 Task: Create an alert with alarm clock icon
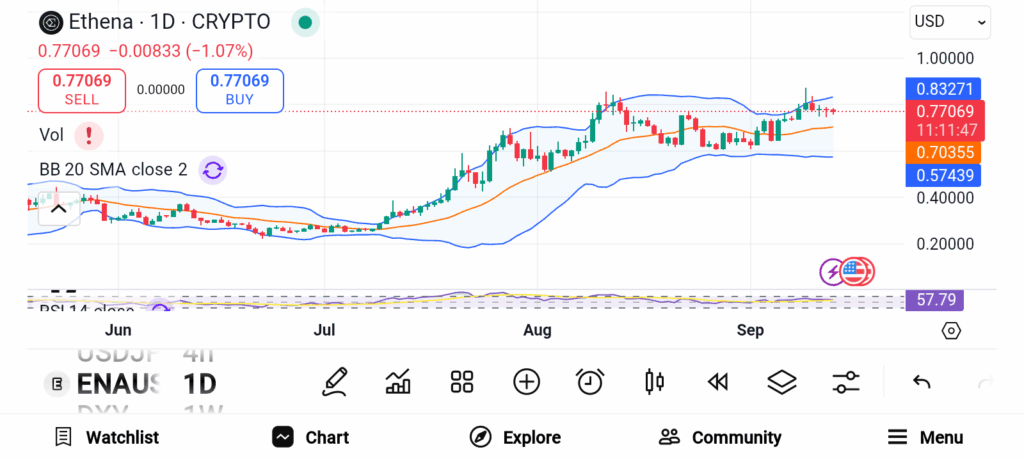click(590, 381)
